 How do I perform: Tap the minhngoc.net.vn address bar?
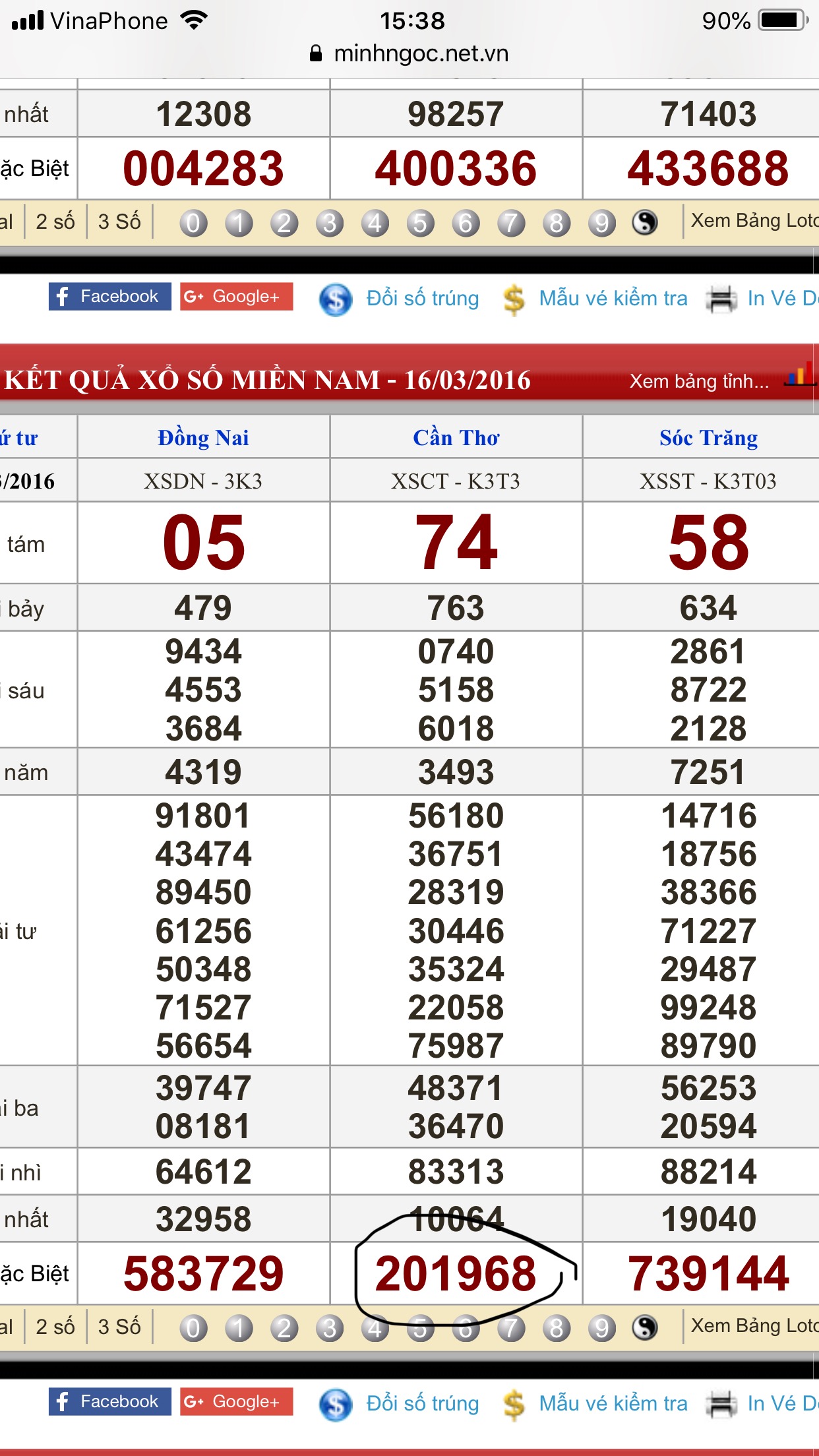409,53
